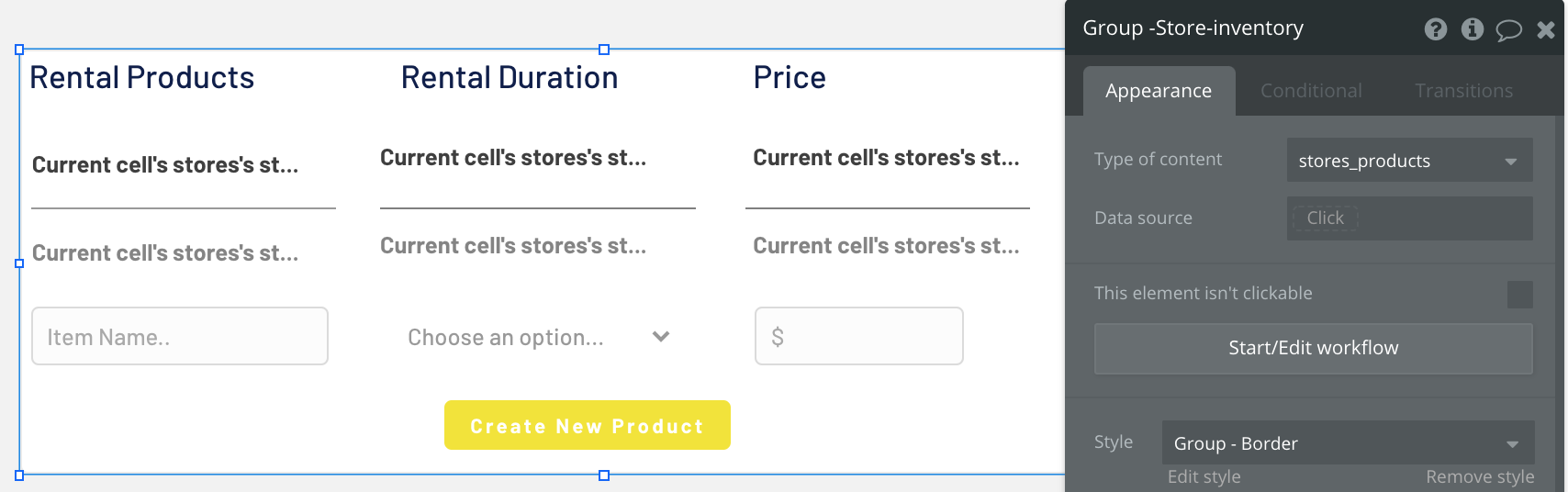Image resolution: width=1568 pixels, height=492 pixels.
Task: Click the dollar price input field
Action: pos(858,337)
